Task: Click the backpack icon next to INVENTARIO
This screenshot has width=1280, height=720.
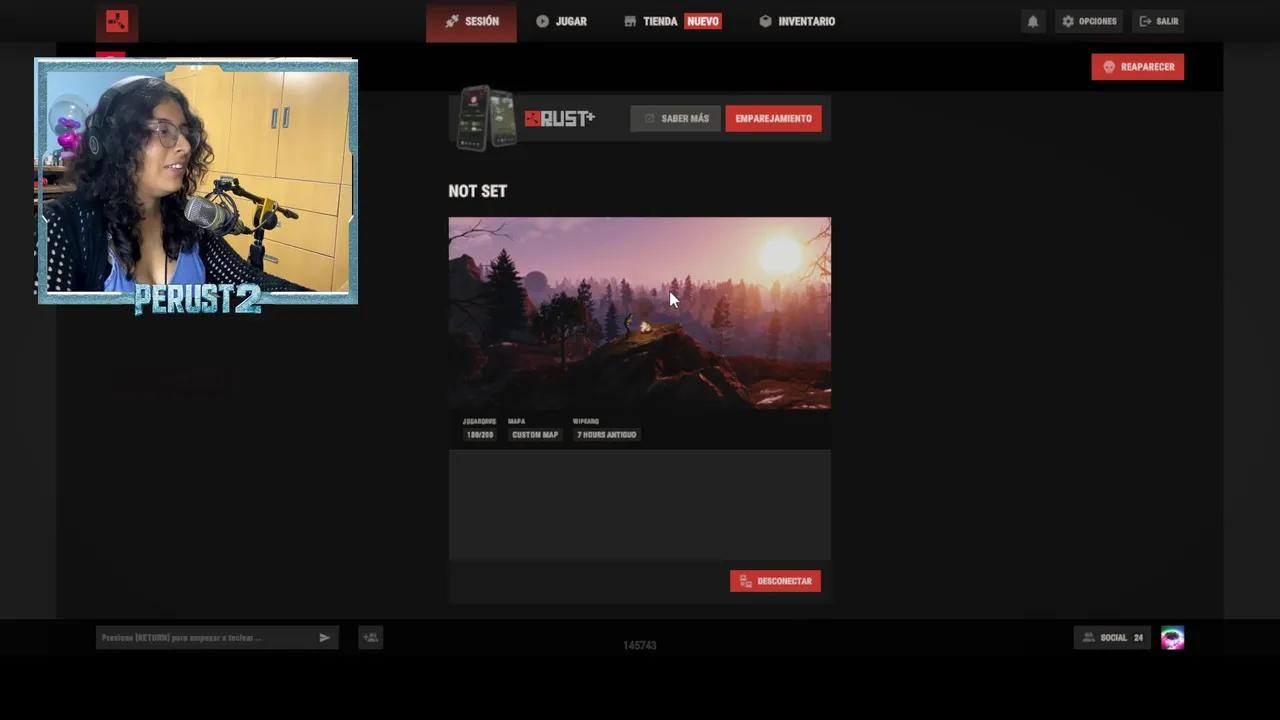Action: (765, 21)
